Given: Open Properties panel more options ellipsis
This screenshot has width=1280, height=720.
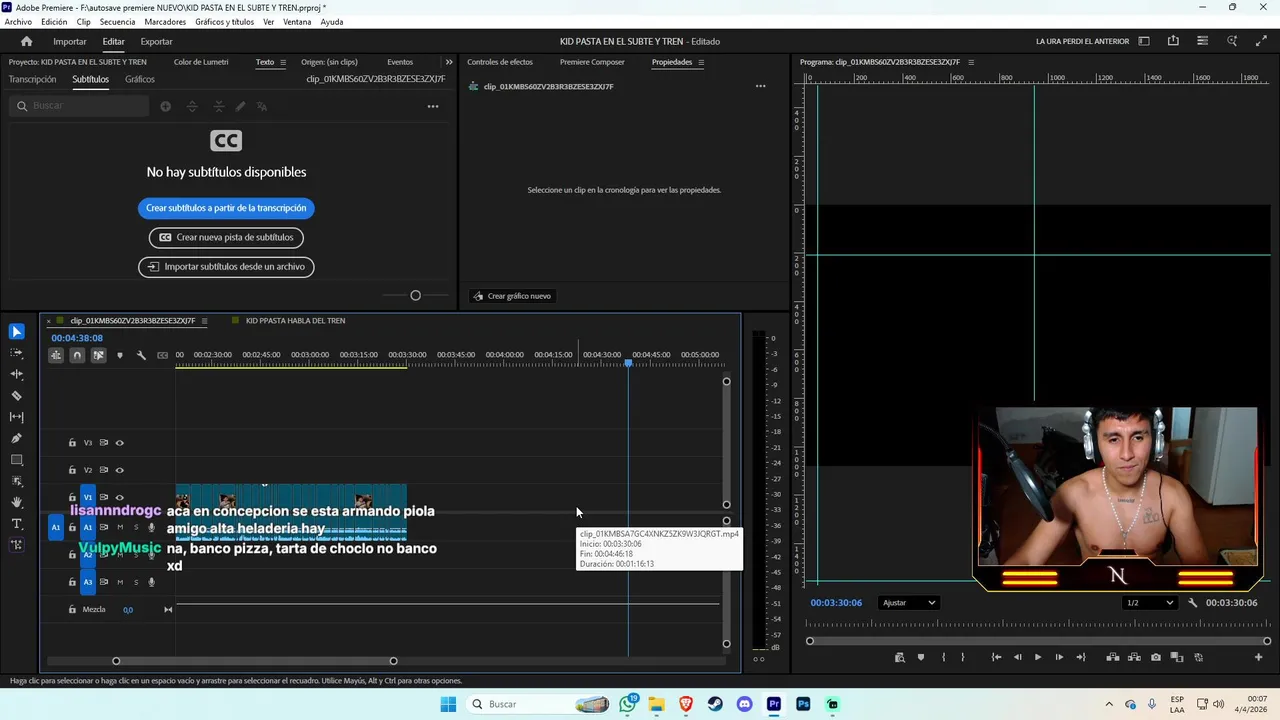Looking at the screenshot, I should [x=760, y=86].
